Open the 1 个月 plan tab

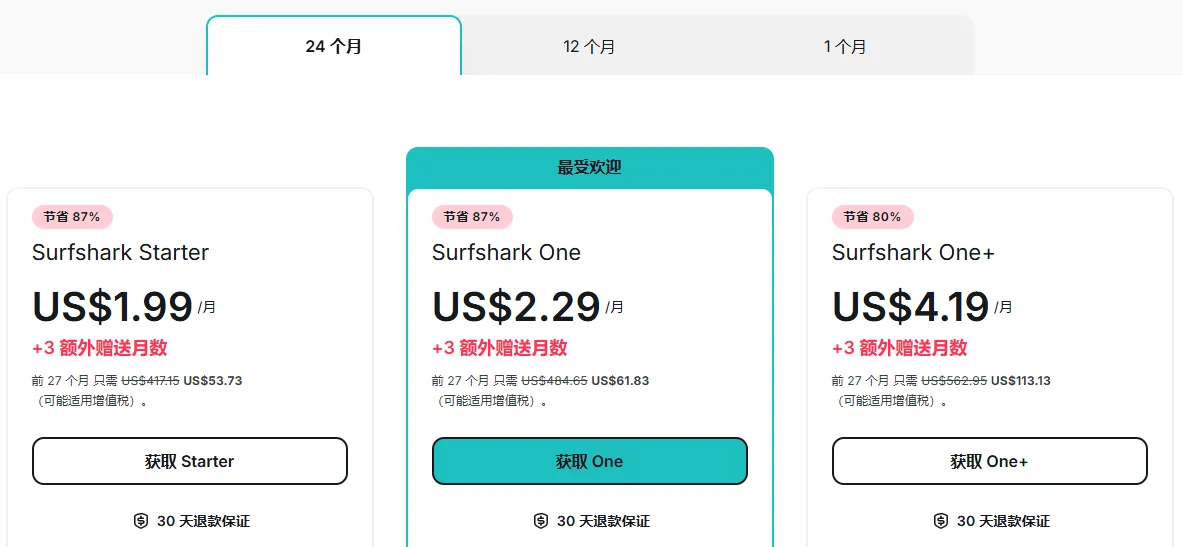pos(845,47)
